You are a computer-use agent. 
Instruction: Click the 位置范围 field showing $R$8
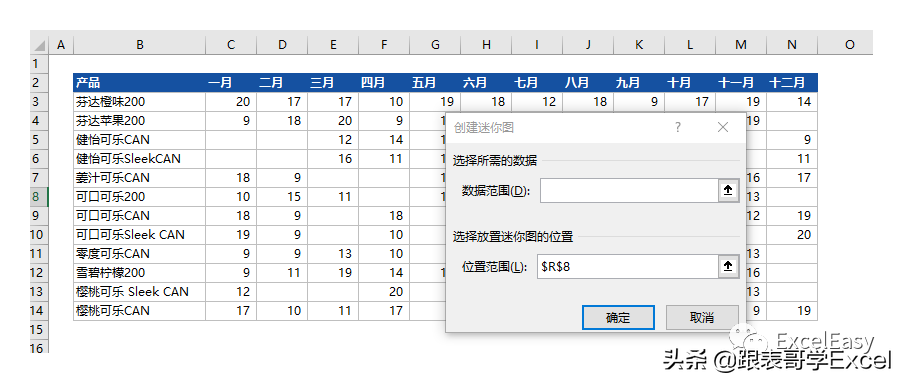pyautogui.click(x=628, y=267)
